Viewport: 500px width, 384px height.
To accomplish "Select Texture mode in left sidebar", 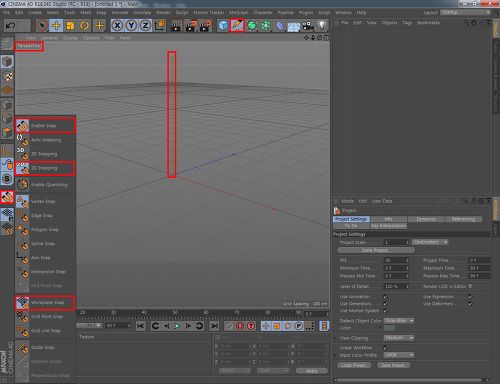I will 7,76.
